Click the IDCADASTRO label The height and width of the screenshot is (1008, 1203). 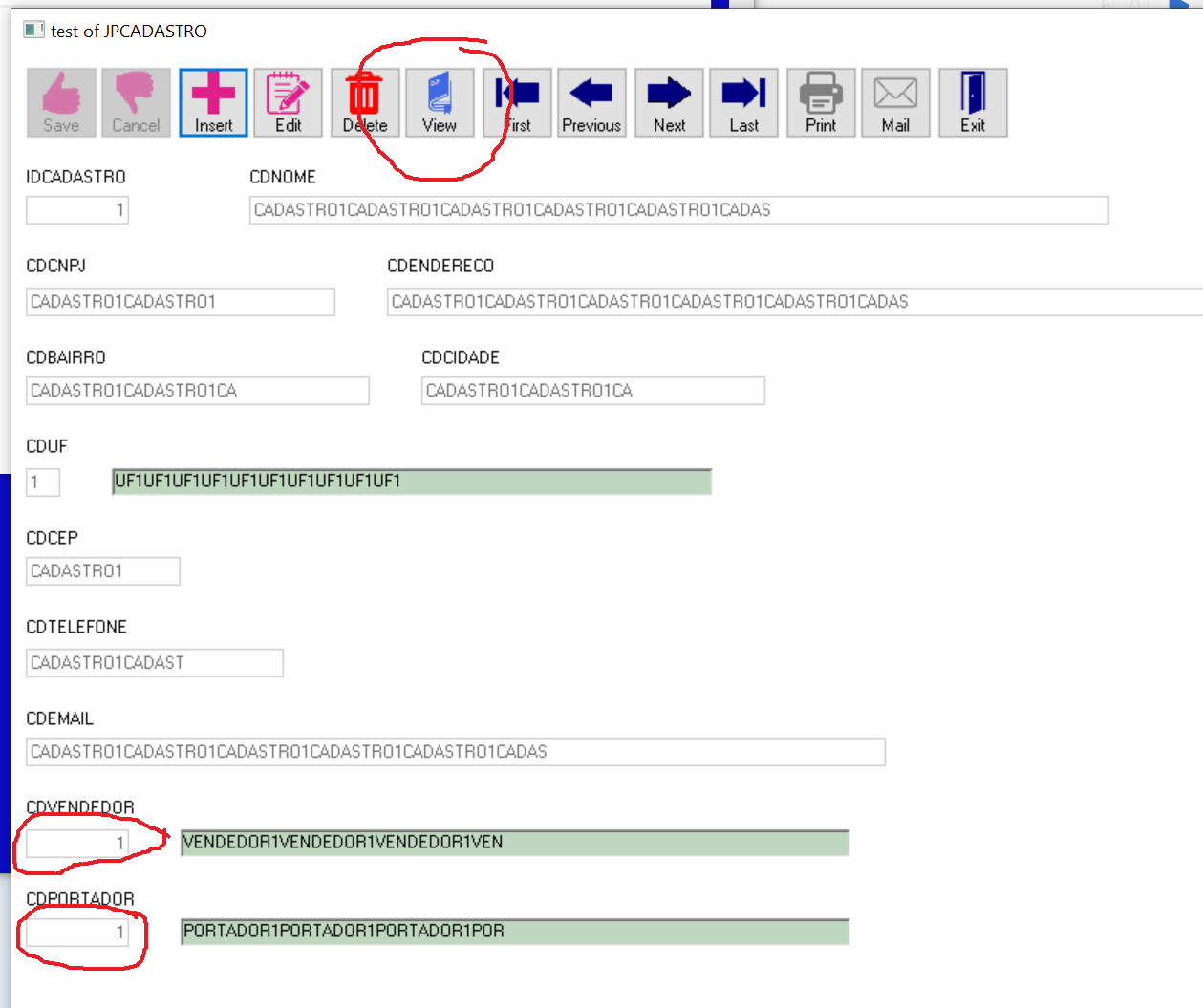coord(75,177)
